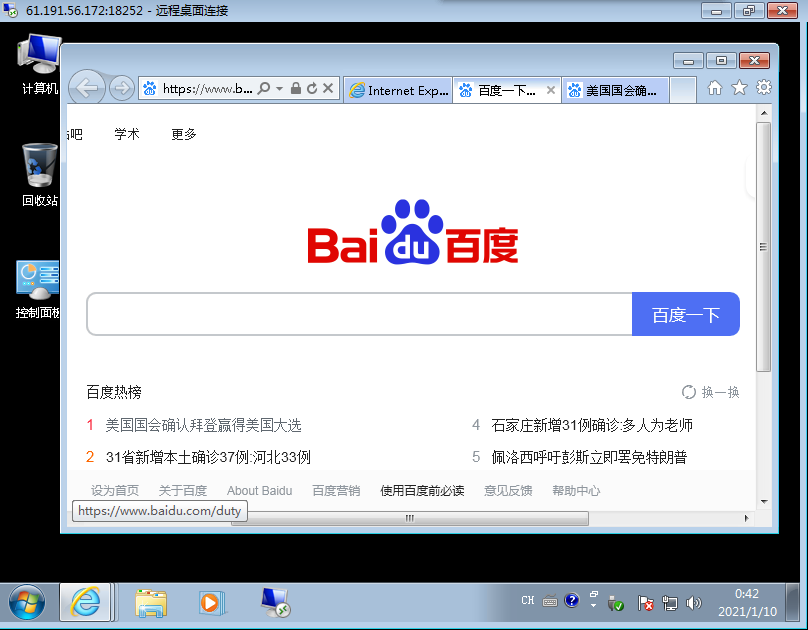Click the Baidu logo image
808x630 pixels.
413,232
